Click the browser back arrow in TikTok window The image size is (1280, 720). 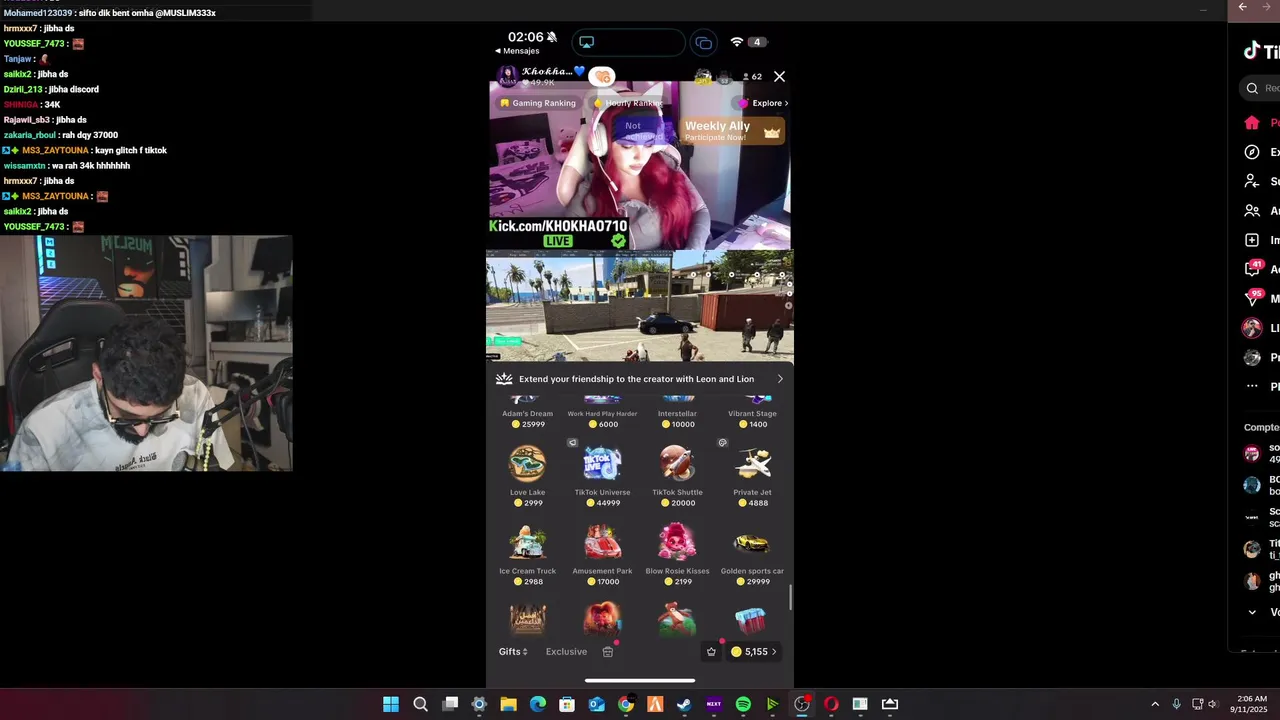click(1242, 7)
